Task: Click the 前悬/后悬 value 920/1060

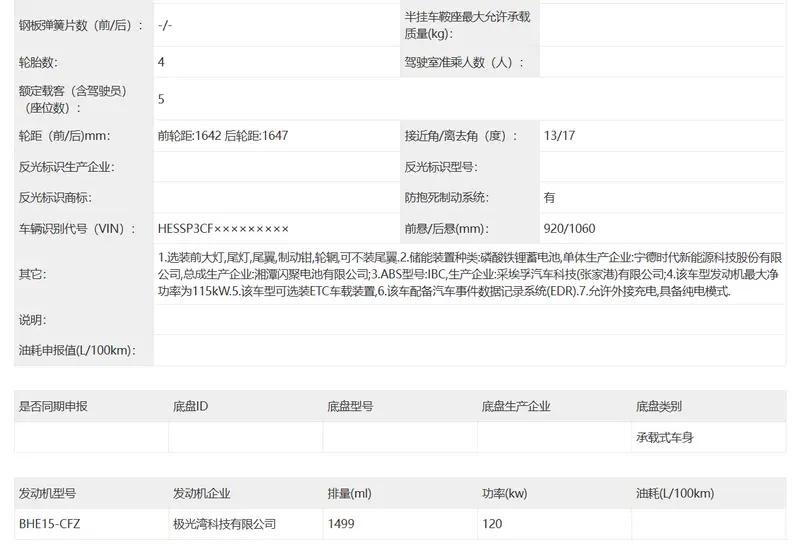Action: [x=569, y=229]
